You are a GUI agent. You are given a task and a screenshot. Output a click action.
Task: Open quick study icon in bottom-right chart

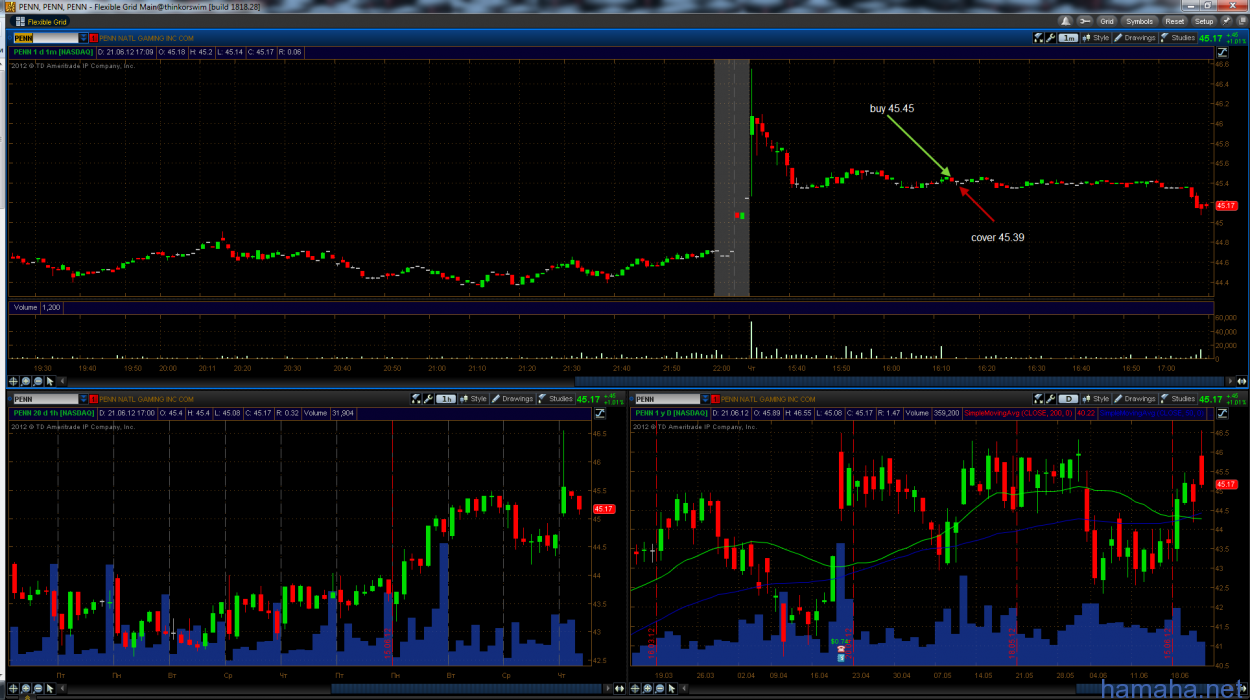click(x=1038, y=398)
